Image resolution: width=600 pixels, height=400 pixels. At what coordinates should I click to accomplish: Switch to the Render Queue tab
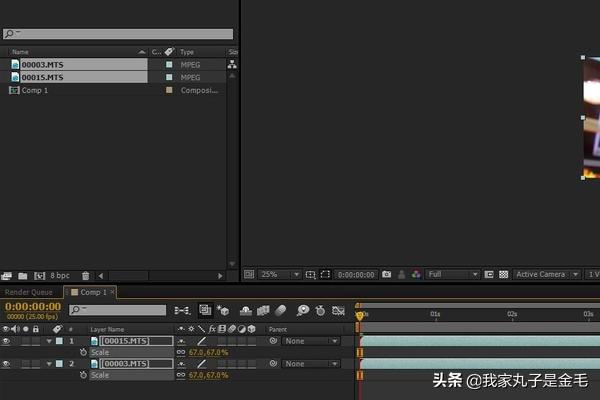point(29,292)
